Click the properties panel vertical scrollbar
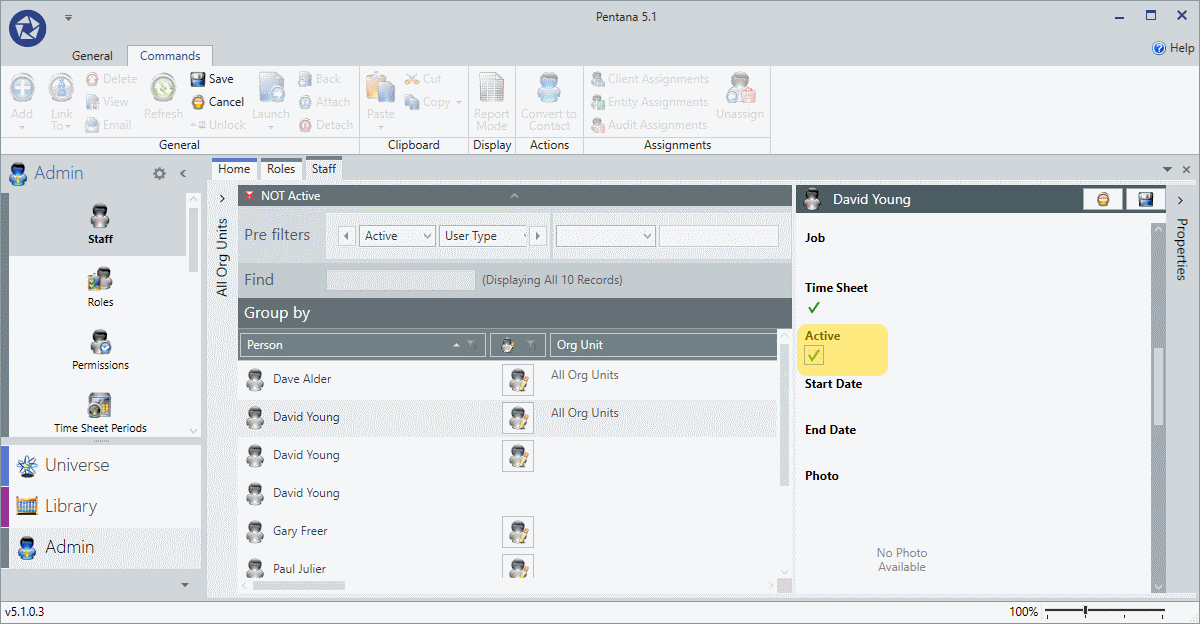The height and width of the screenshot is (624, 1200). pyautogui.click(x=1158, y=386)
